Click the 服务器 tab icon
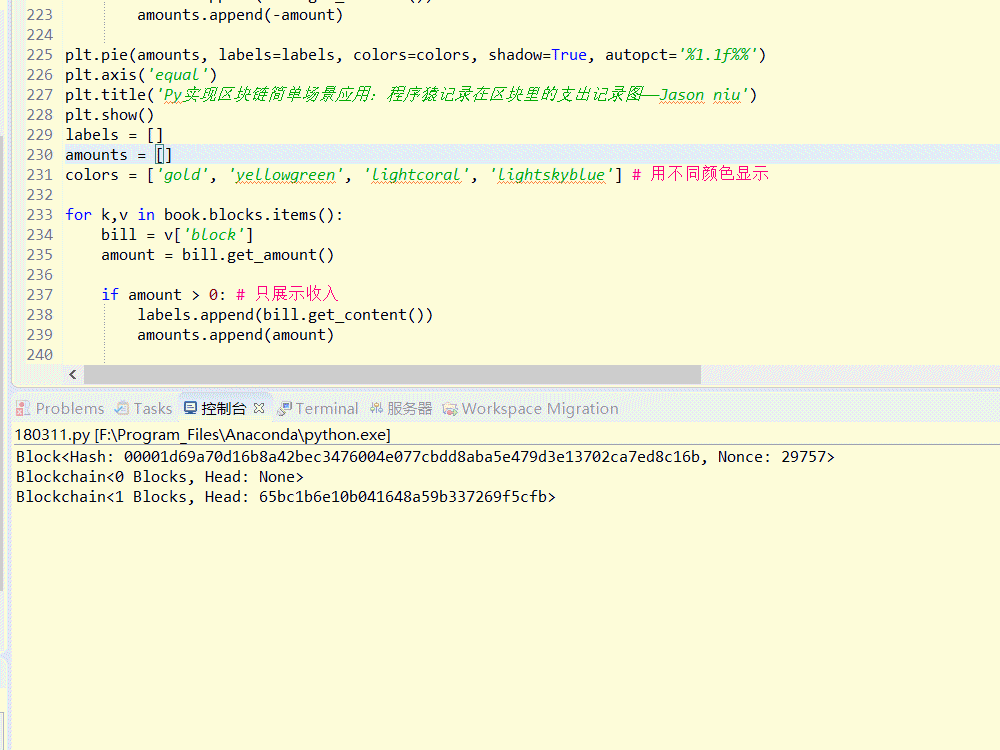1000x750 pixels. (376, 409)
